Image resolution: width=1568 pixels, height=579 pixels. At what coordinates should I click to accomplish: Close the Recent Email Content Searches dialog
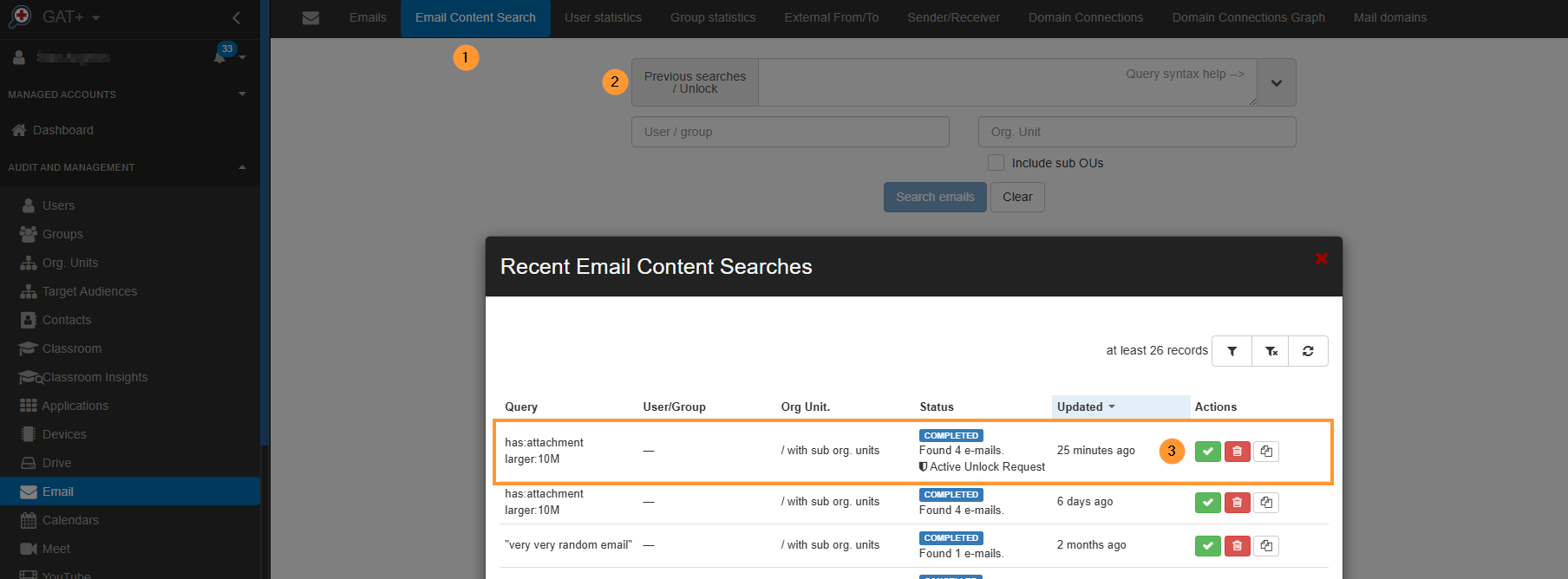pyautogui.click(x=1321, y=258)
